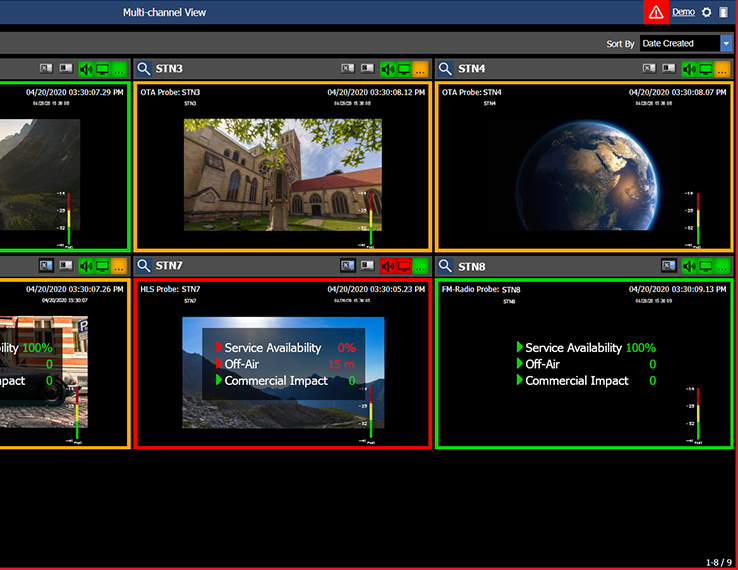
Task: Click second overlay icon above the 03:30:07.26 PM panel
Action: pyautogui.click(x=66, y=266)
